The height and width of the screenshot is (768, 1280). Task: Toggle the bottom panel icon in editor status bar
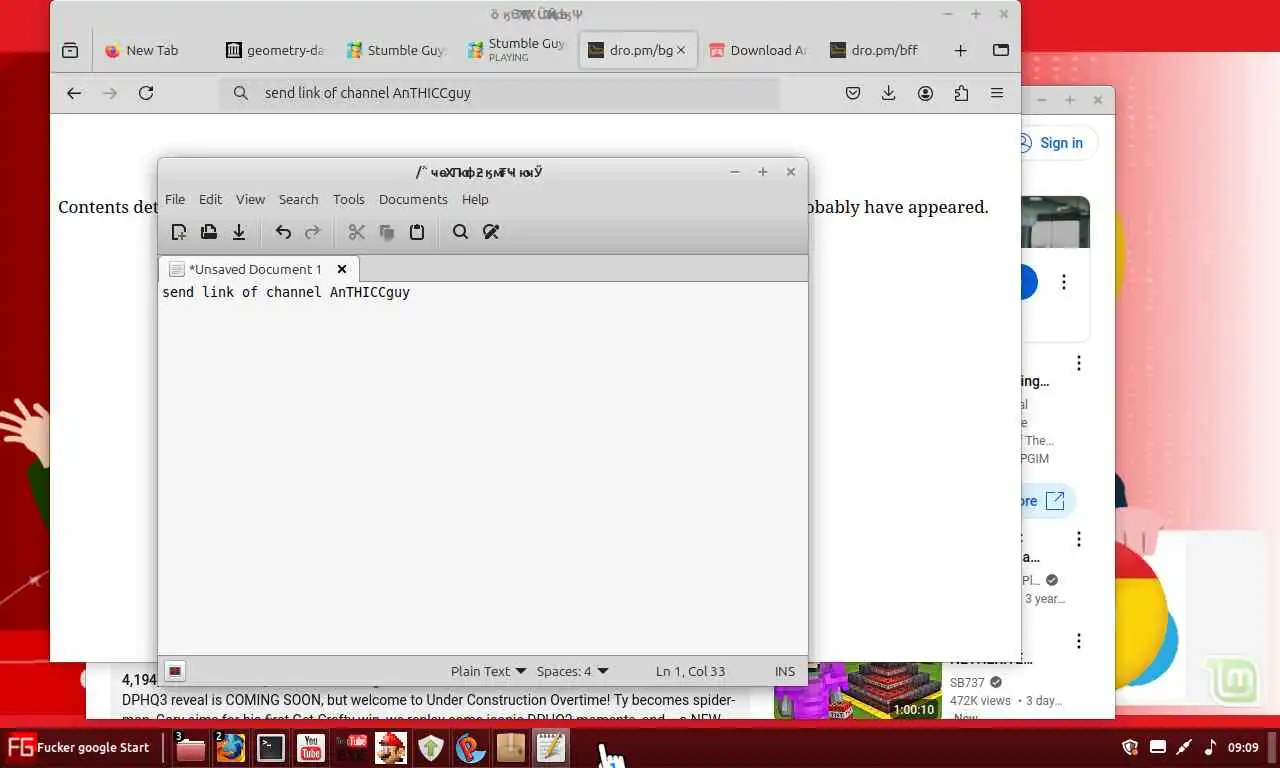tap(175, 671)
